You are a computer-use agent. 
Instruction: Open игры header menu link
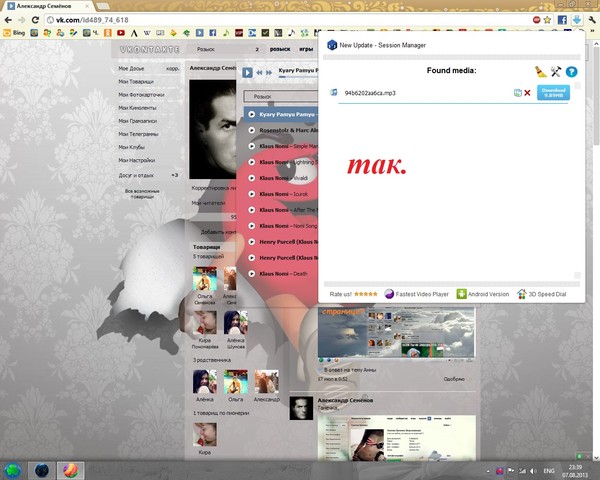tap(306, 49)
